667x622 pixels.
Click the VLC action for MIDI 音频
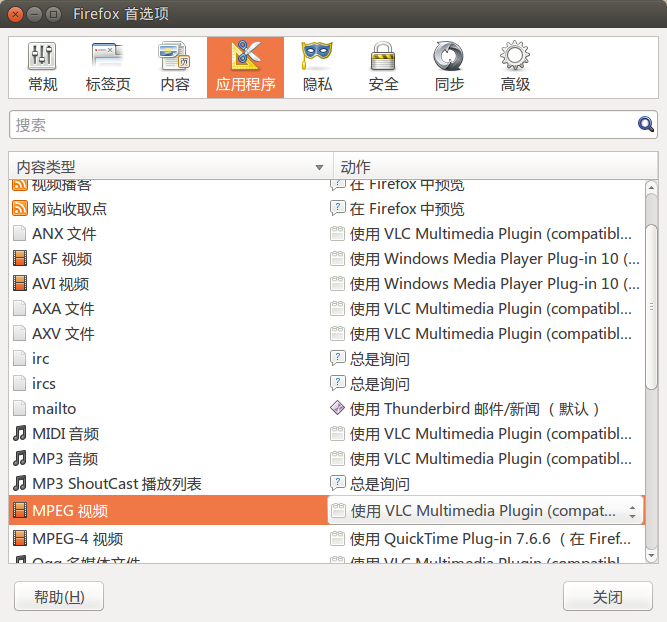point(490,434)
